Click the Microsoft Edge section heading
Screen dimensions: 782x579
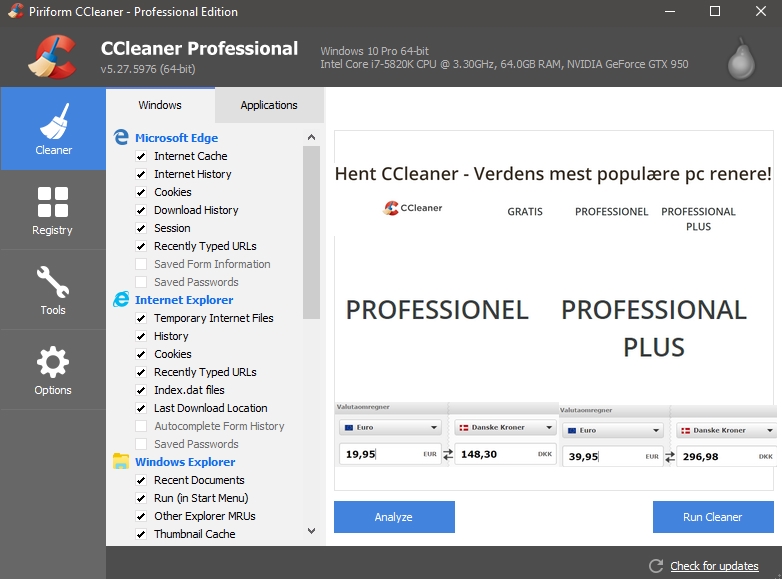click(x=177, y=138)
